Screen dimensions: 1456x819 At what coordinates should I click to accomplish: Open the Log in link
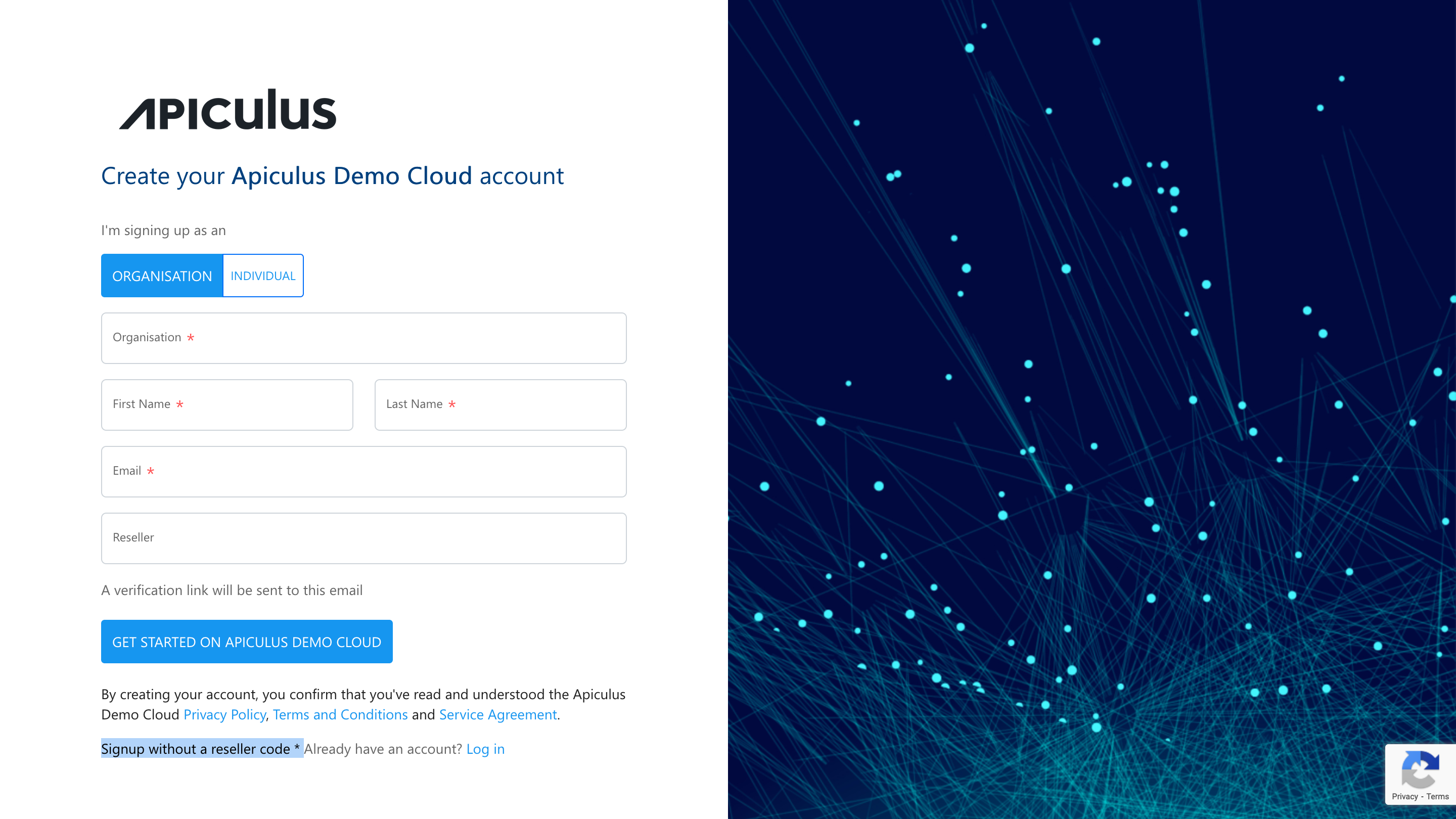click(485, 749)
